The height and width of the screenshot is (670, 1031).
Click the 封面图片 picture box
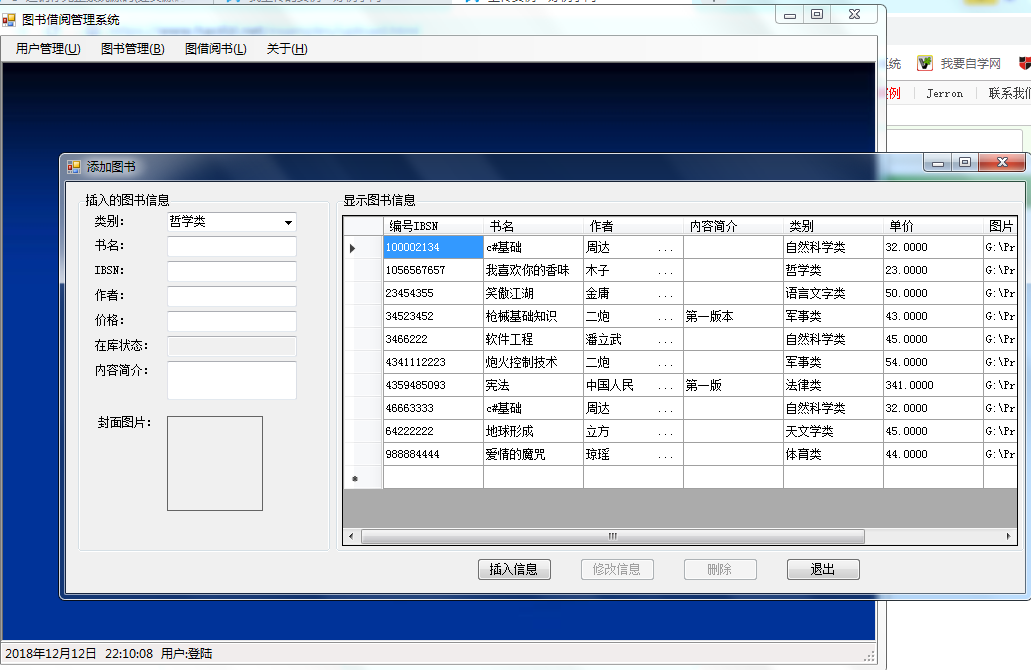pos(215,464)
